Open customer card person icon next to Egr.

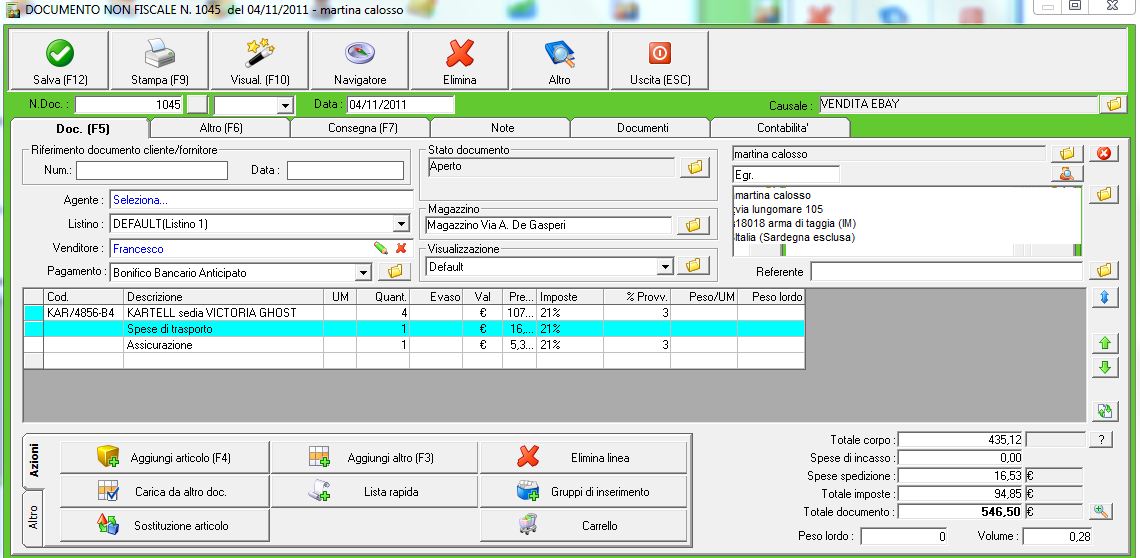coord(1067,174)
